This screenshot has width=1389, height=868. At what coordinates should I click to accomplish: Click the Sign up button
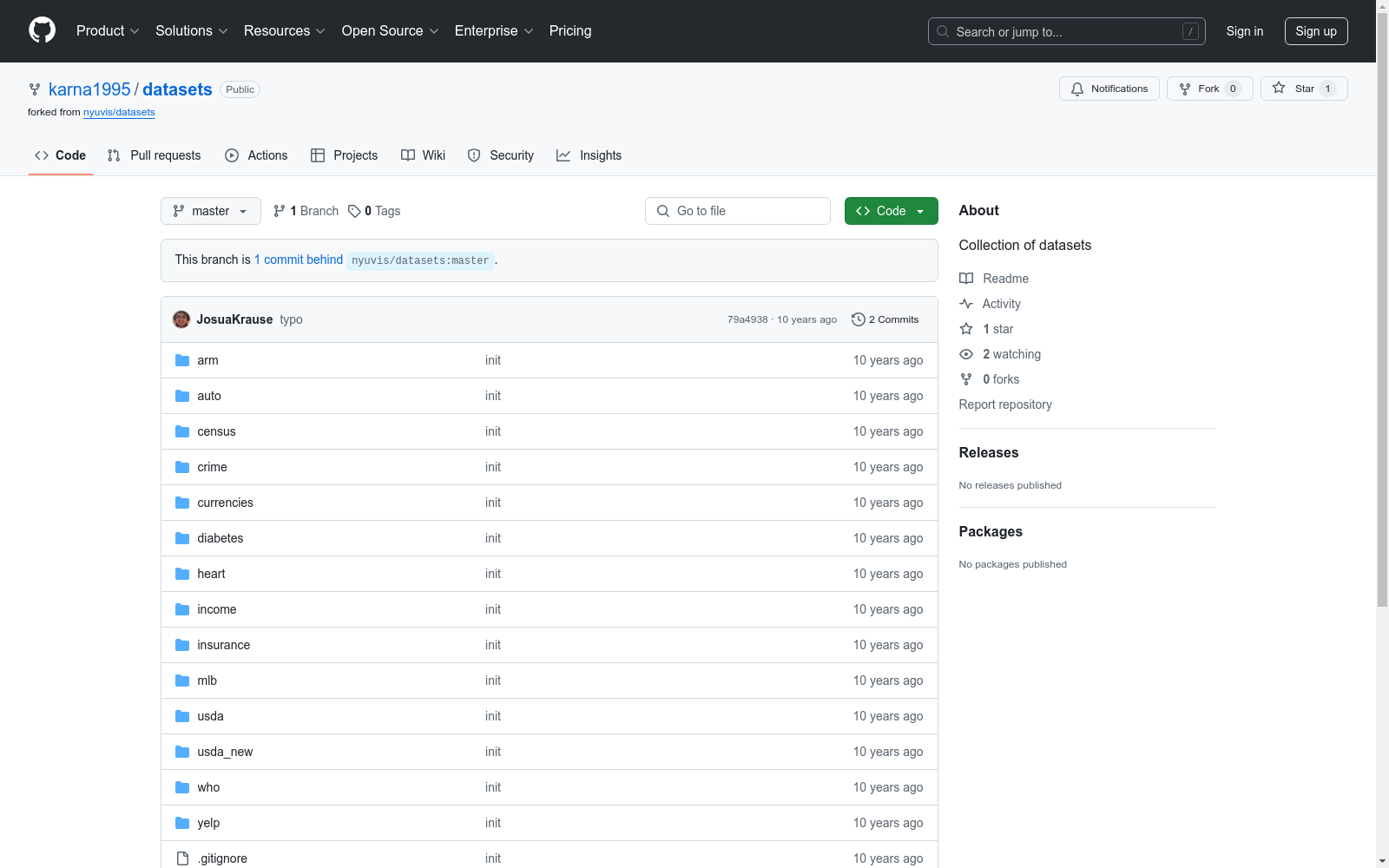click(1316, 31)
